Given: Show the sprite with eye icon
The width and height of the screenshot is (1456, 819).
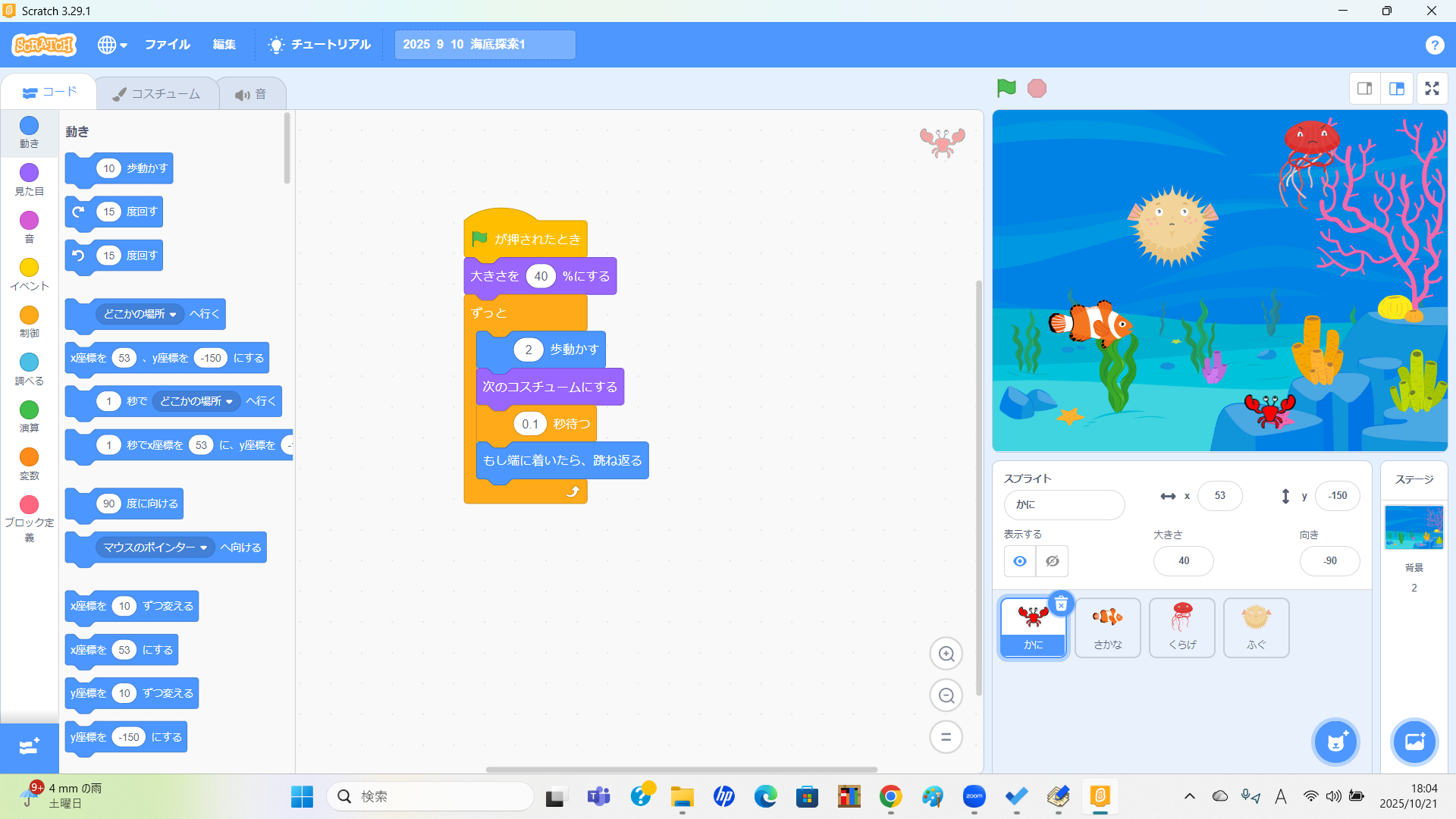Looking at the screenshot, I should pyautogui.click(x=1020, y=561).
